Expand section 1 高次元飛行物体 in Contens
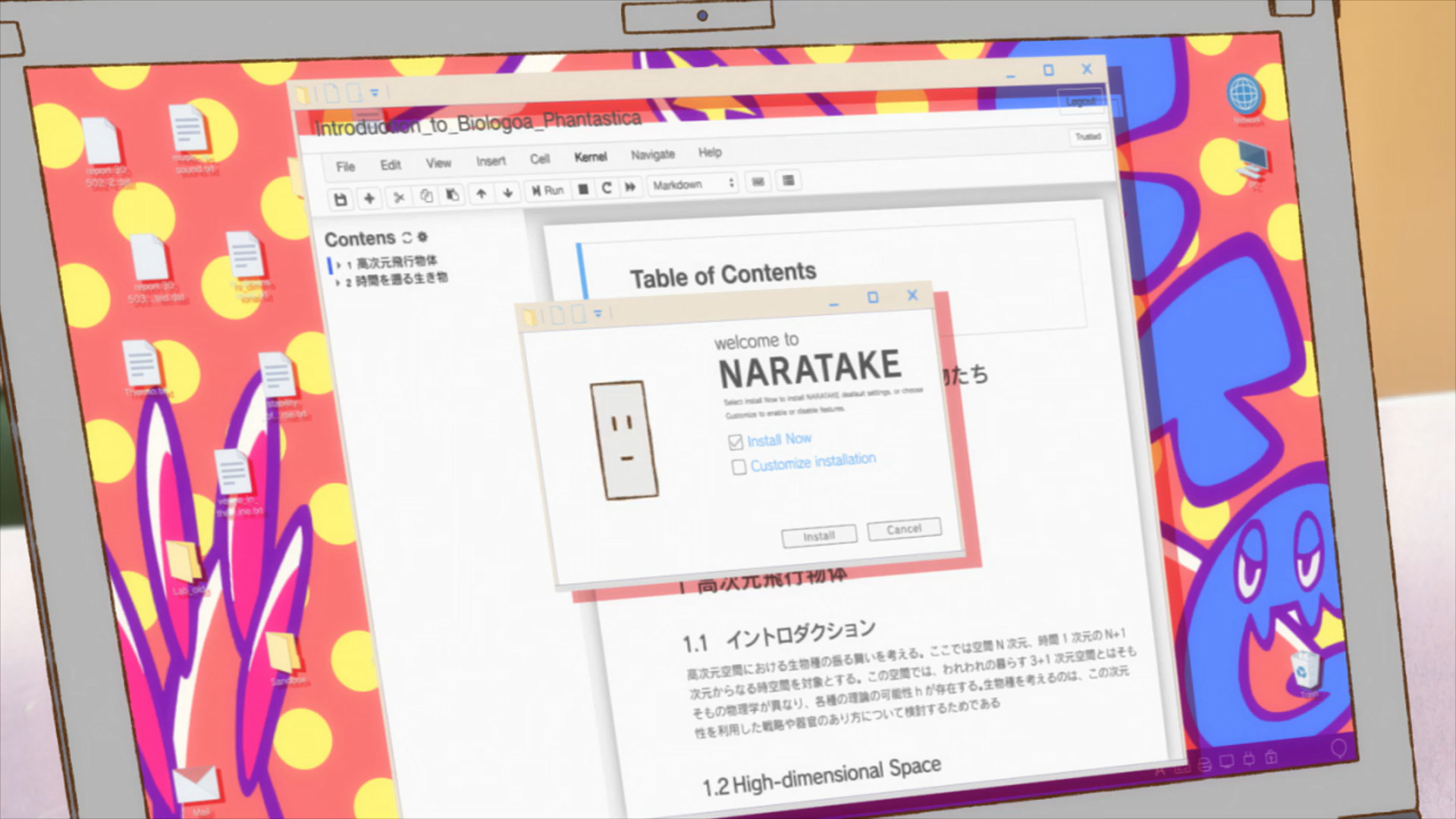 338,265
